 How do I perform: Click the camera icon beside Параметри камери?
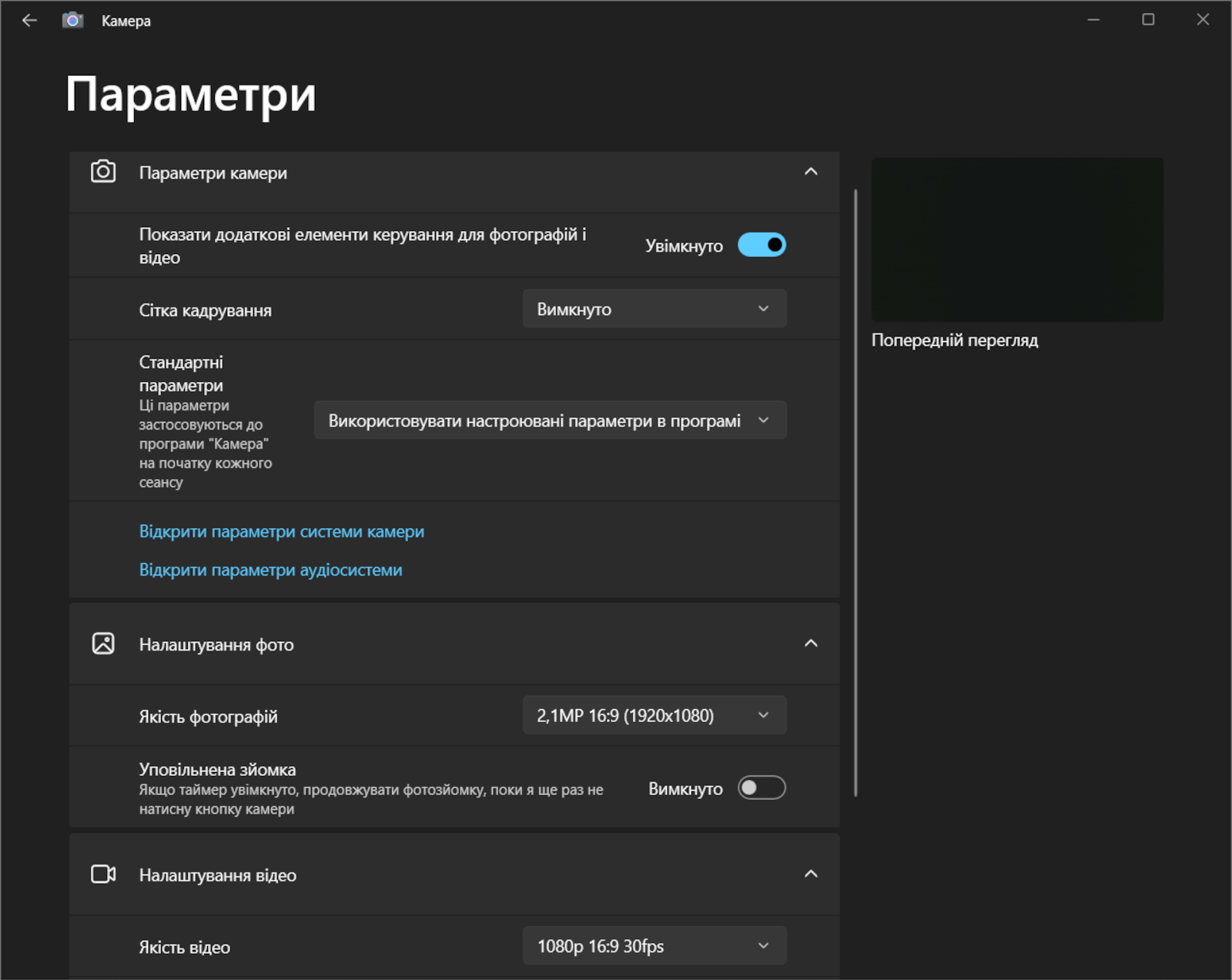click(103, 172)
